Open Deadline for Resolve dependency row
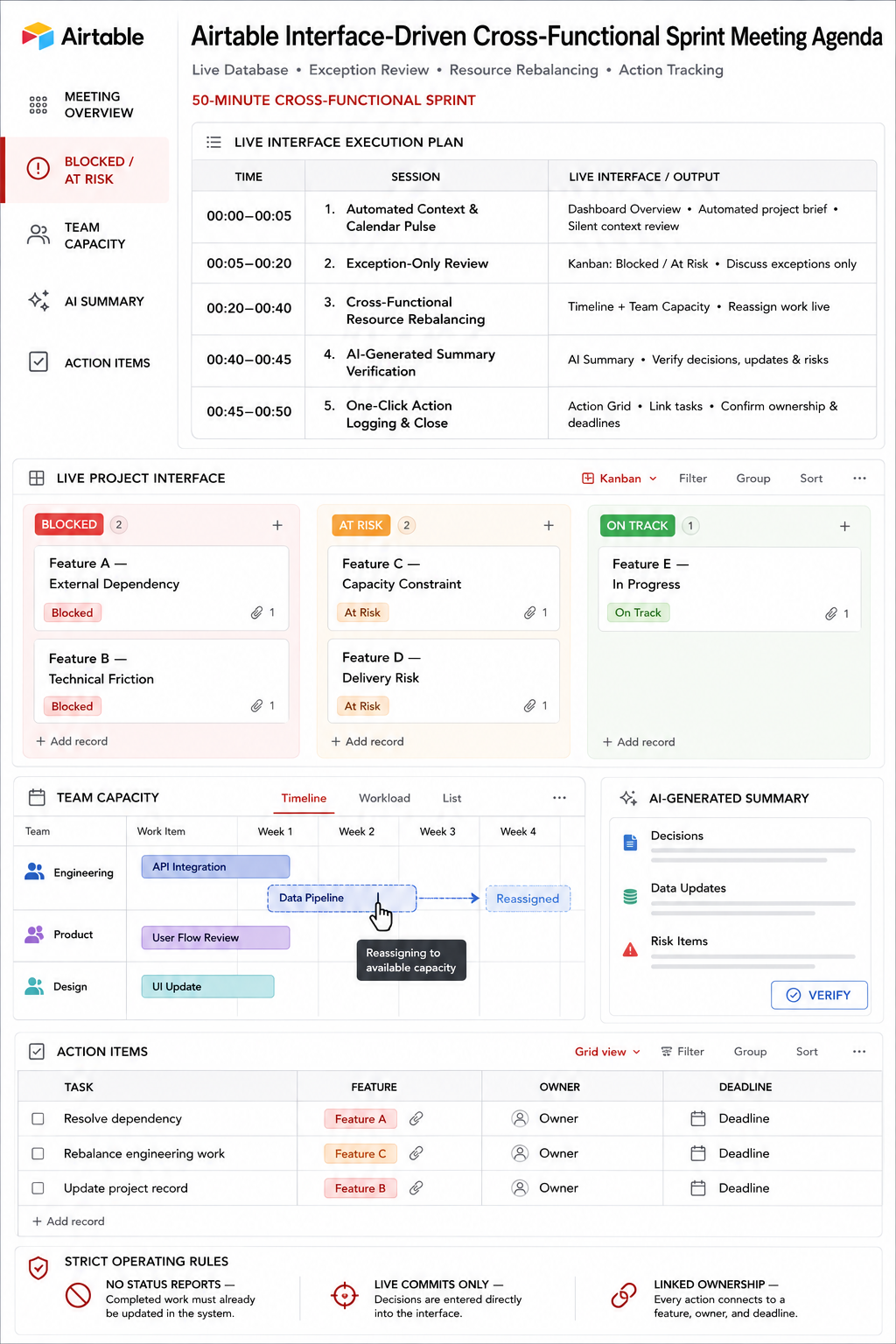This screenshot has height=1344, width=896. point(731,1118)
